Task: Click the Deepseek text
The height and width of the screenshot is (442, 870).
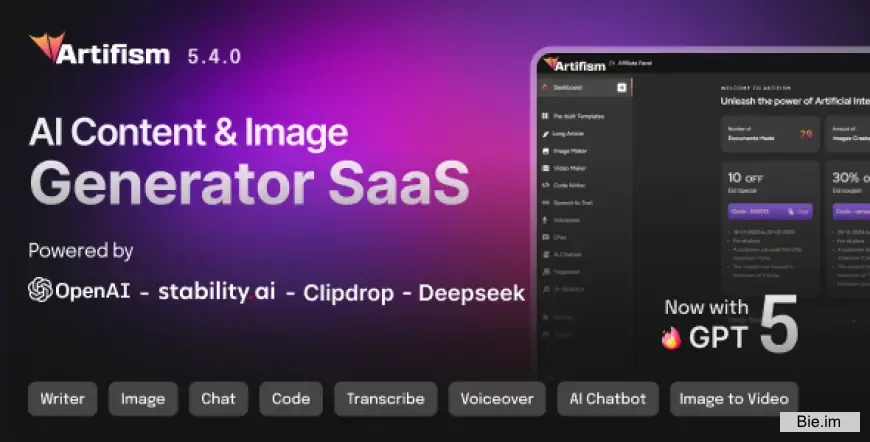Action: 472,292
